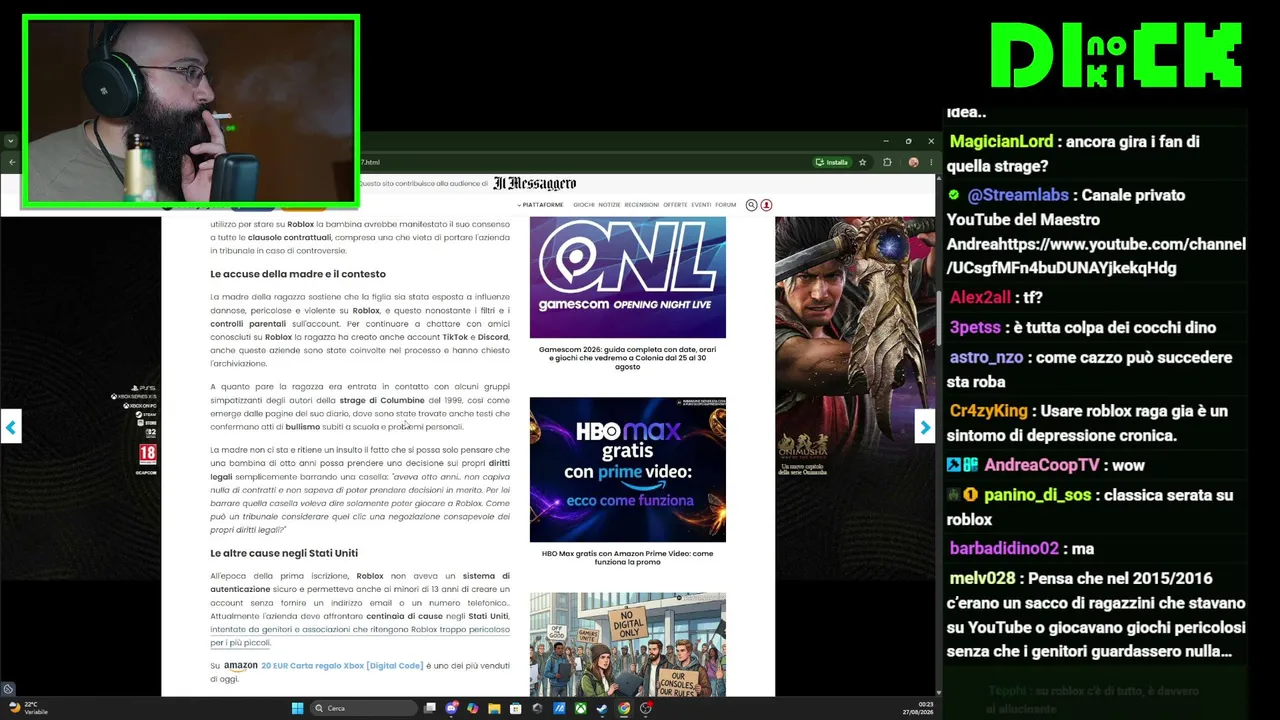
Task: Open the No Digital Only protest thumbnail
Action: 628,644
